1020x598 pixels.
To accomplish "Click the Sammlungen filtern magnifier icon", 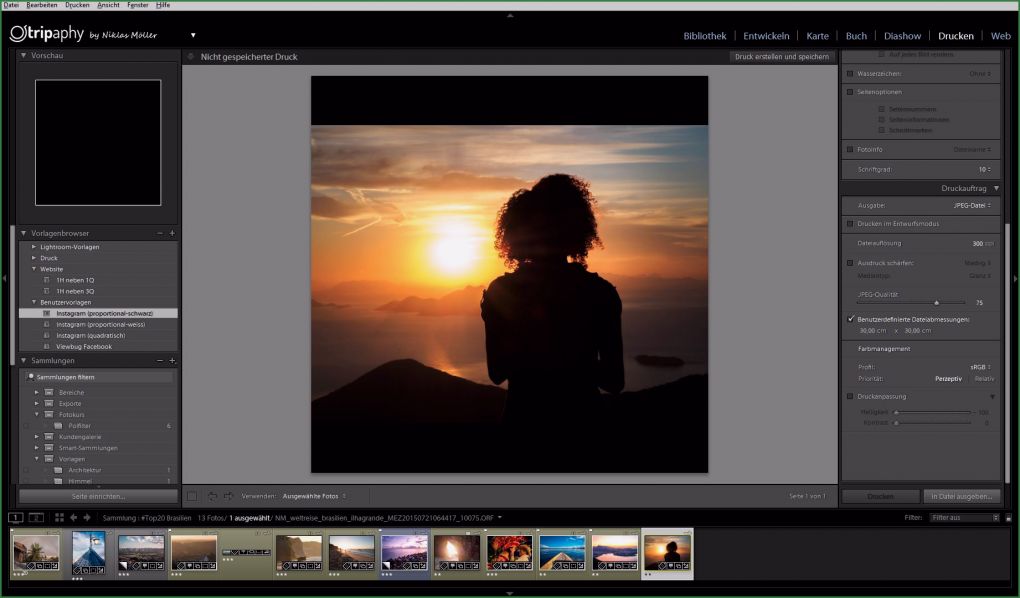I will coord(31,376).
